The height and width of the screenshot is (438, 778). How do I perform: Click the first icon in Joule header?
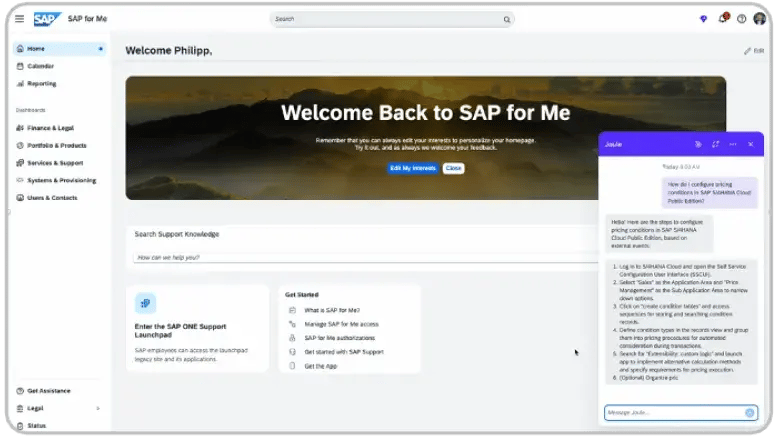pos(698,144)
